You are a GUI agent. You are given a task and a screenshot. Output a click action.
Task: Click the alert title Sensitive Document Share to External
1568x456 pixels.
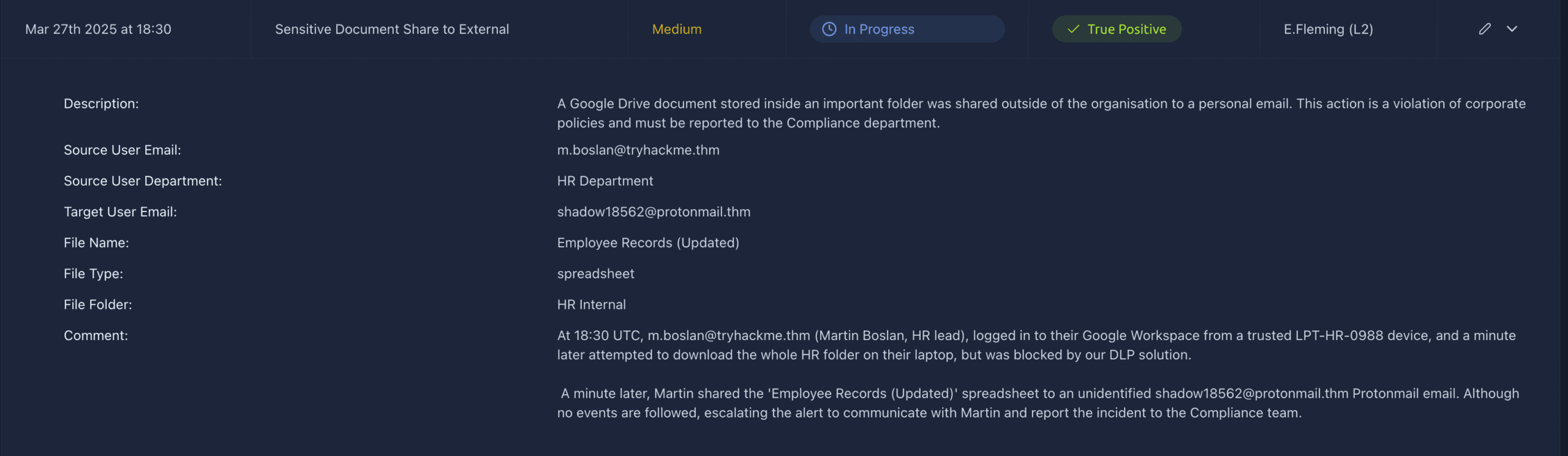pos(391,29)
